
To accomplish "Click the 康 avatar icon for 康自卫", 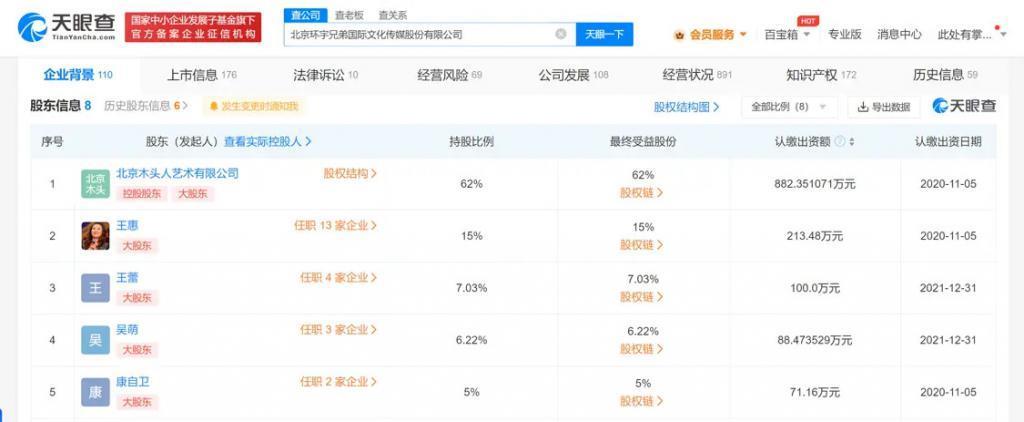I will pos(95,392).
